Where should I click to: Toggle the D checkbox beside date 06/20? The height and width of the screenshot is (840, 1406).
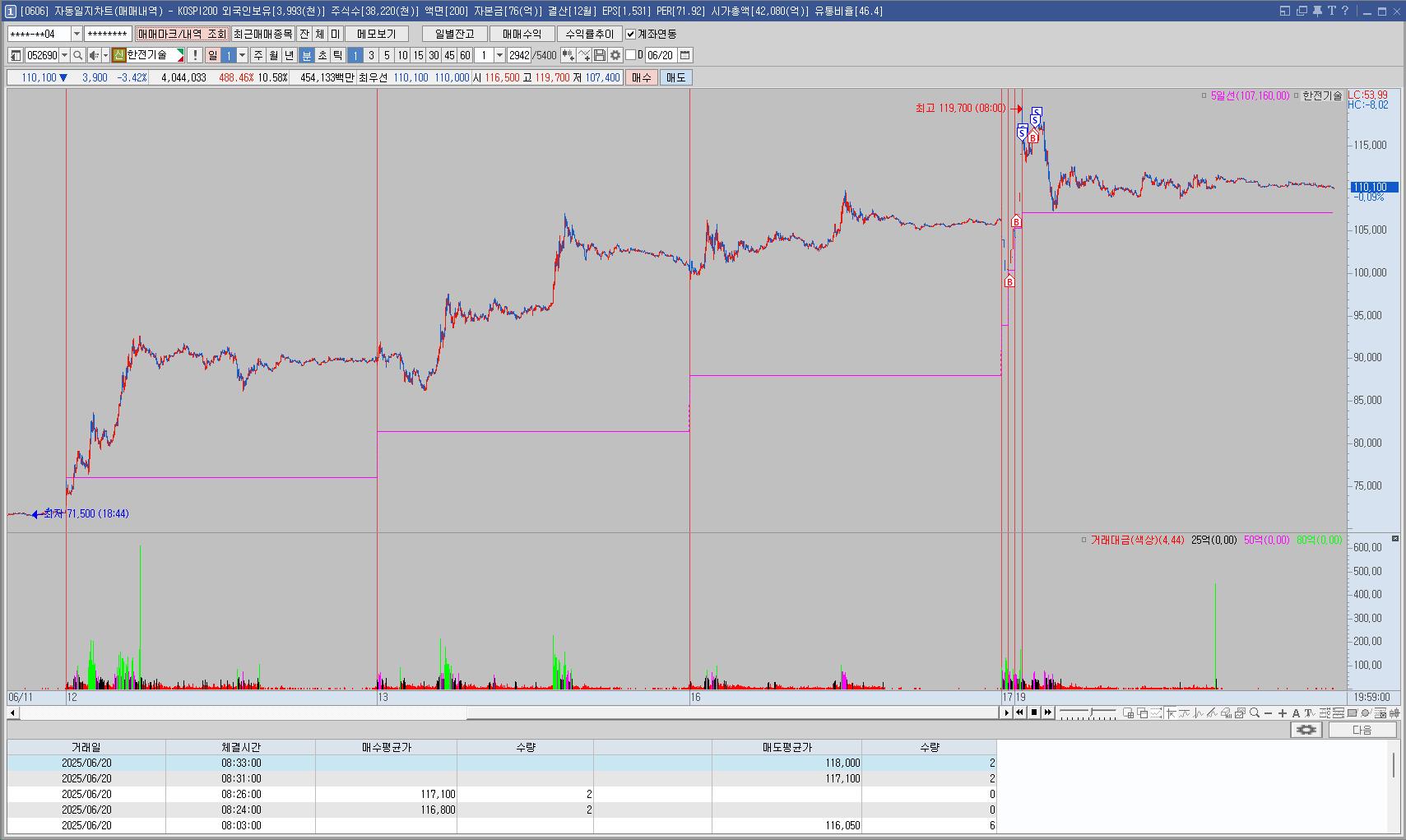(630, 55)
